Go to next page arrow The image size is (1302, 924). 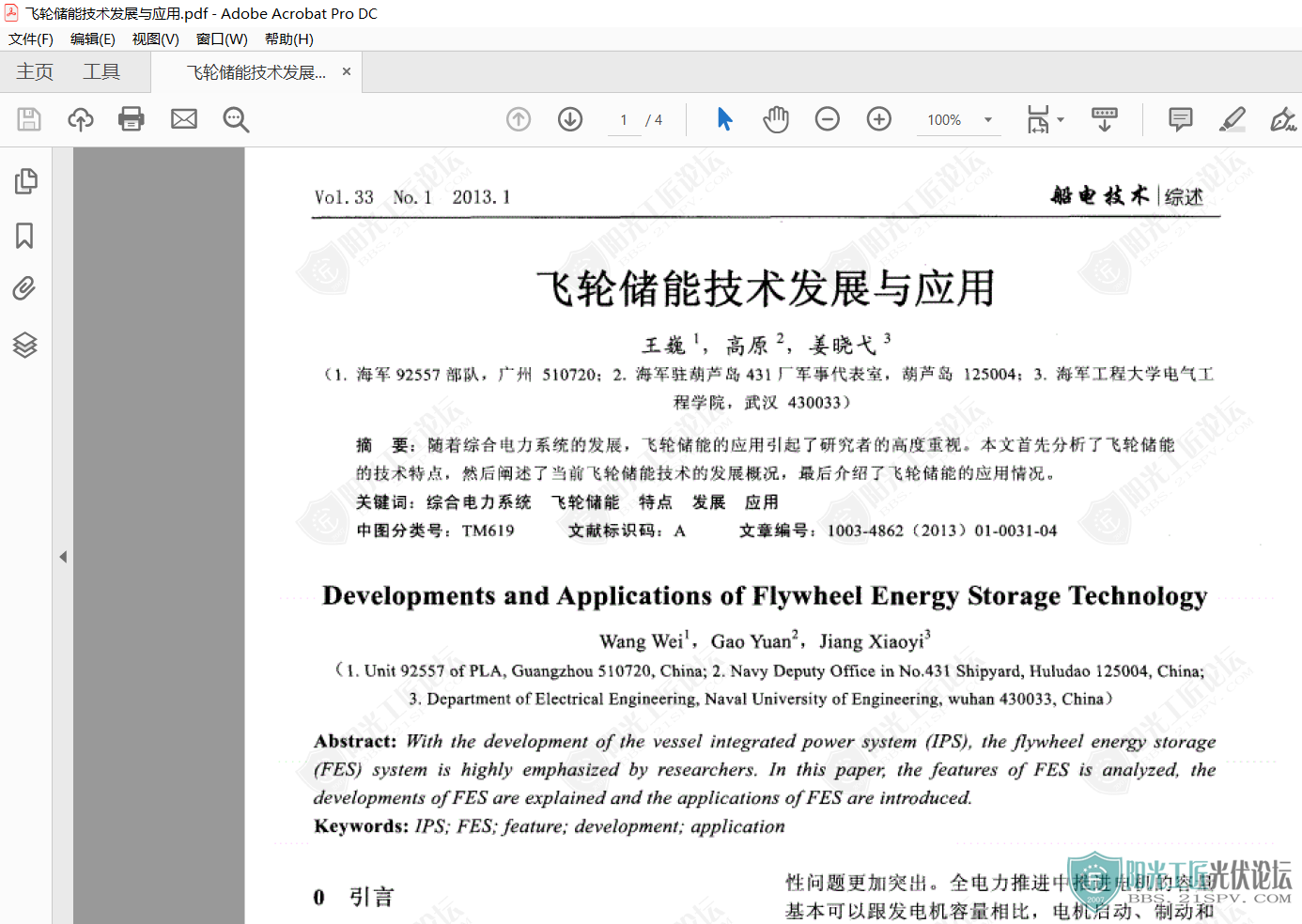click(570, 119)
